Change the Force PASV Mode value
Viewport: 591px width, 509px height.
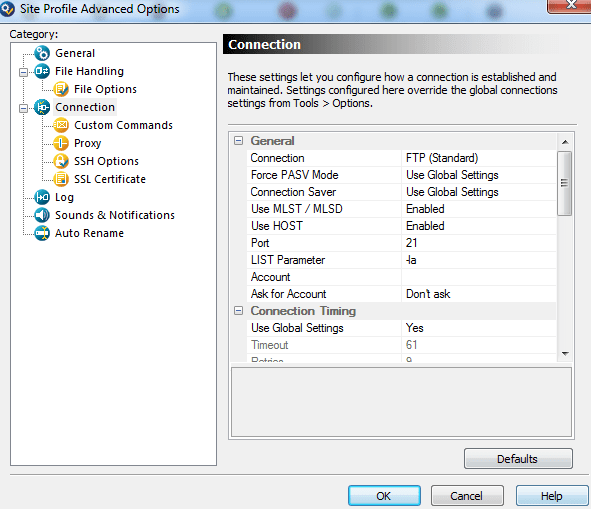pos(479,175)
